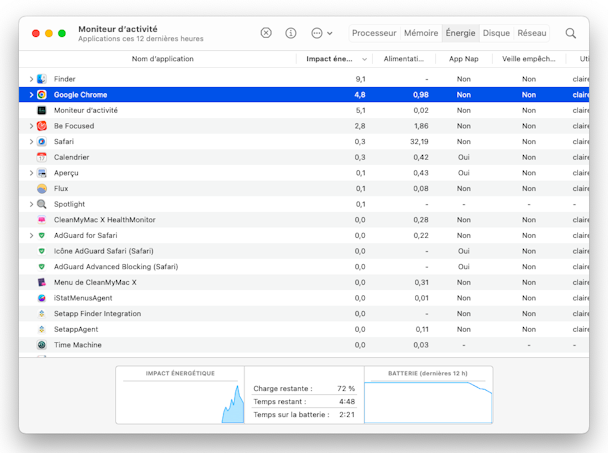
Task: Switch to the Processeur tab
Action: pyautogui.click(x=374, y=33)
